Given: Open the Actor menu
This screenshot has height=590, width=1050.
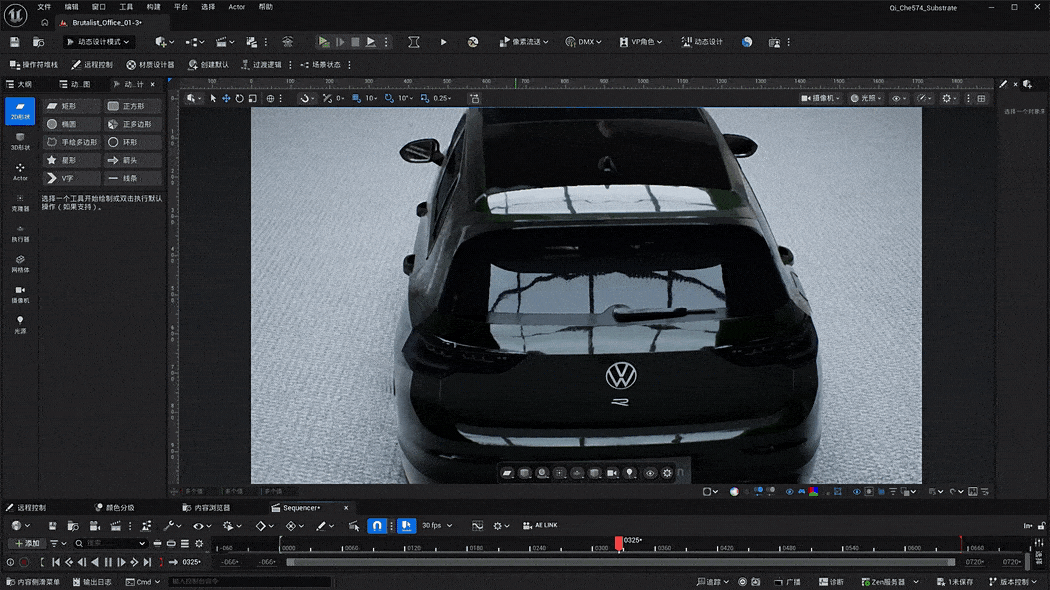Looking at the screenshot, I should (236, 7).
